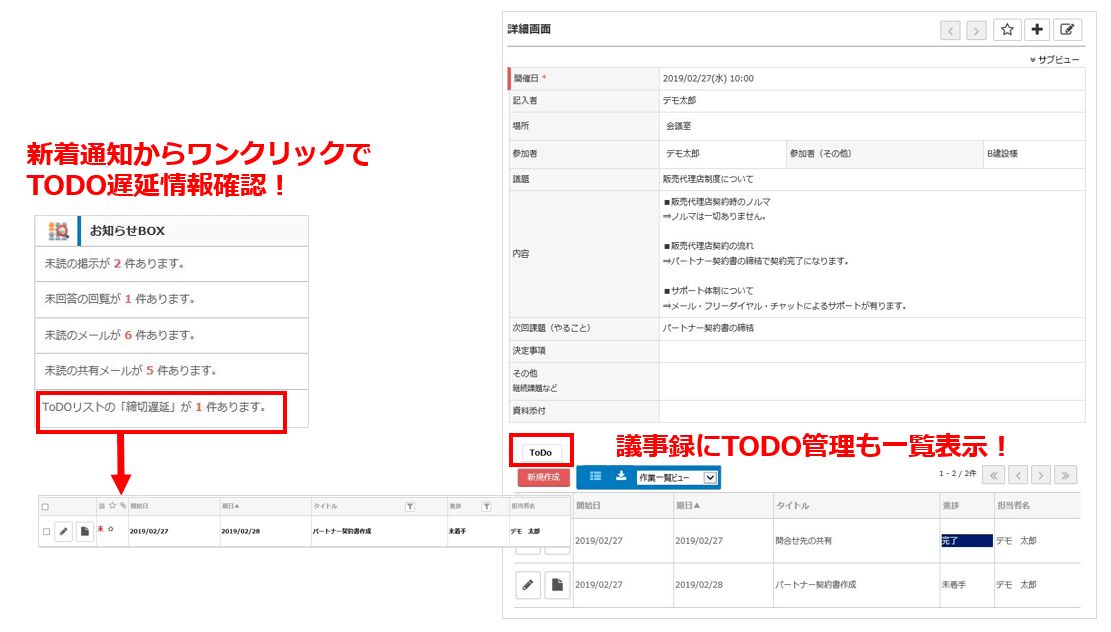This screenshot has height=632, width=1111.
Task: Click the plus add icon in detail header
Action: 1037,30
